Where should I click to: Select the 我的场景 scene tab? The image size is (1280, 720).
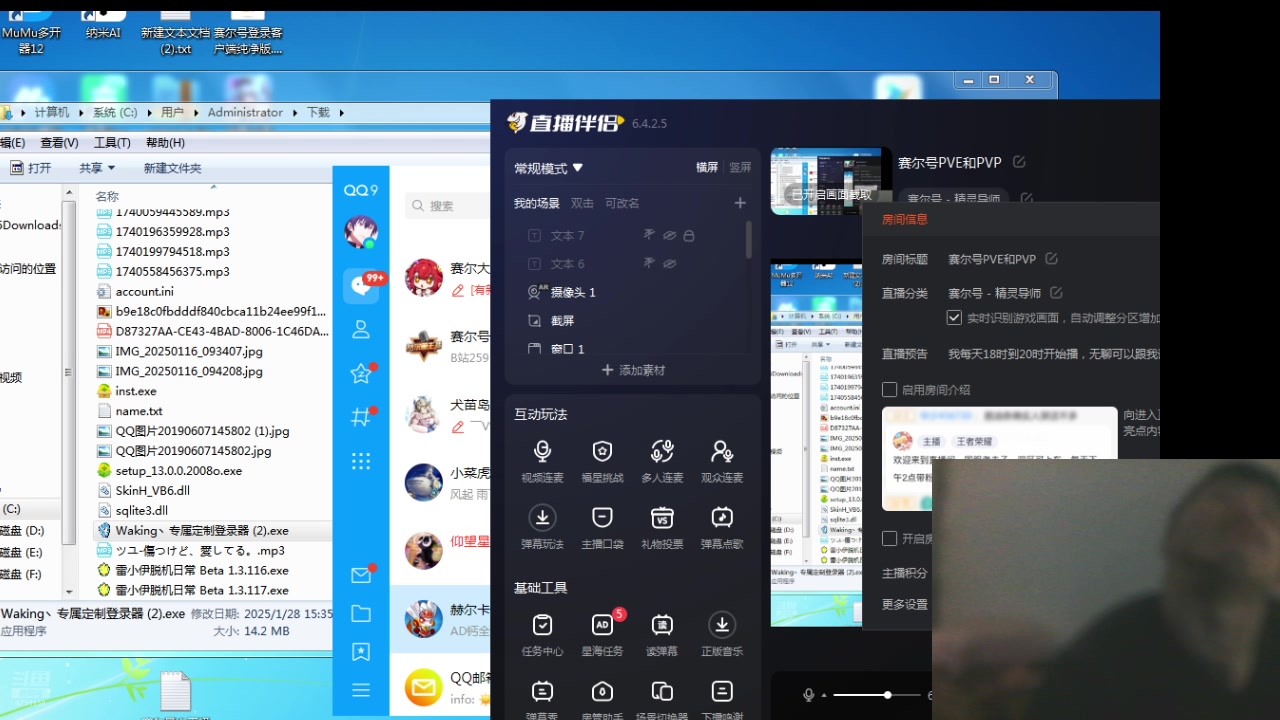click(537, 203)
